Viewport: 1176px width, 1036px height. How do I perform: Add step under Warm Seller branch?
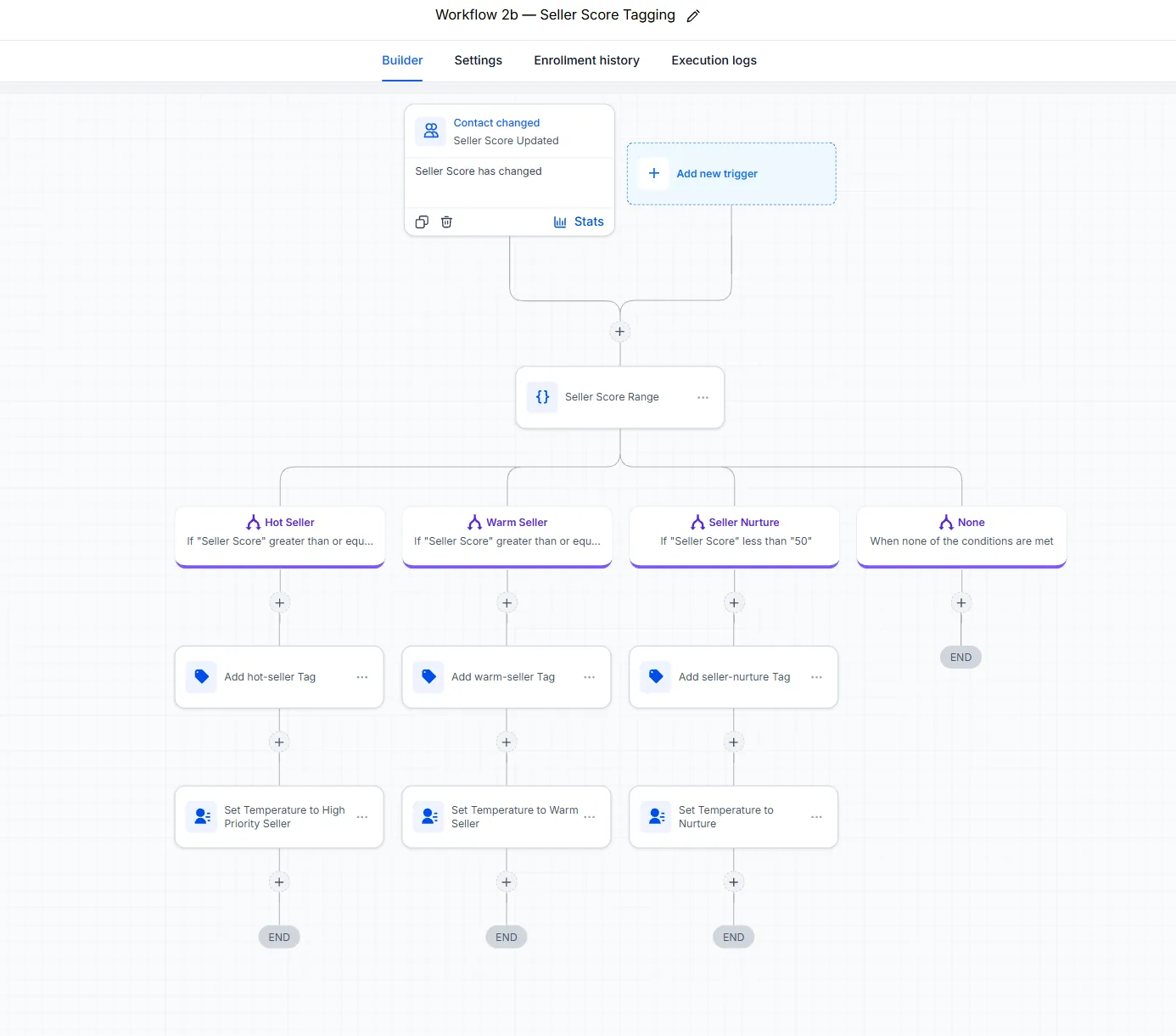(x=507, y=603)
